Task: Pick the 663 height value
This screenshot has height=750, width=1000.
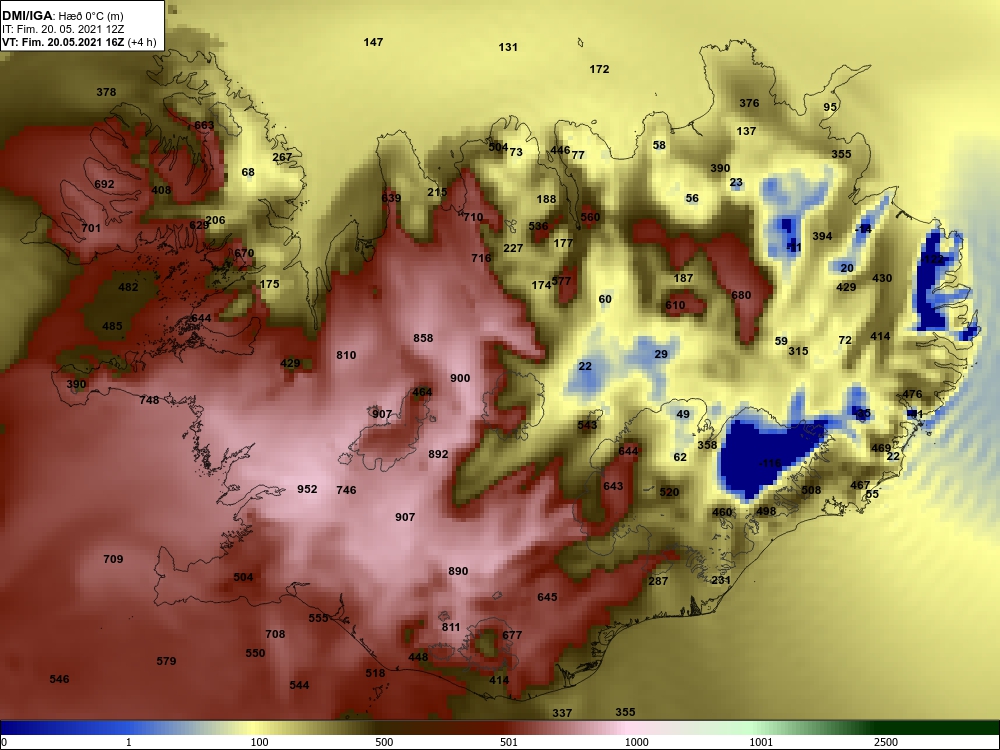Action: click(x=204, y=125)
